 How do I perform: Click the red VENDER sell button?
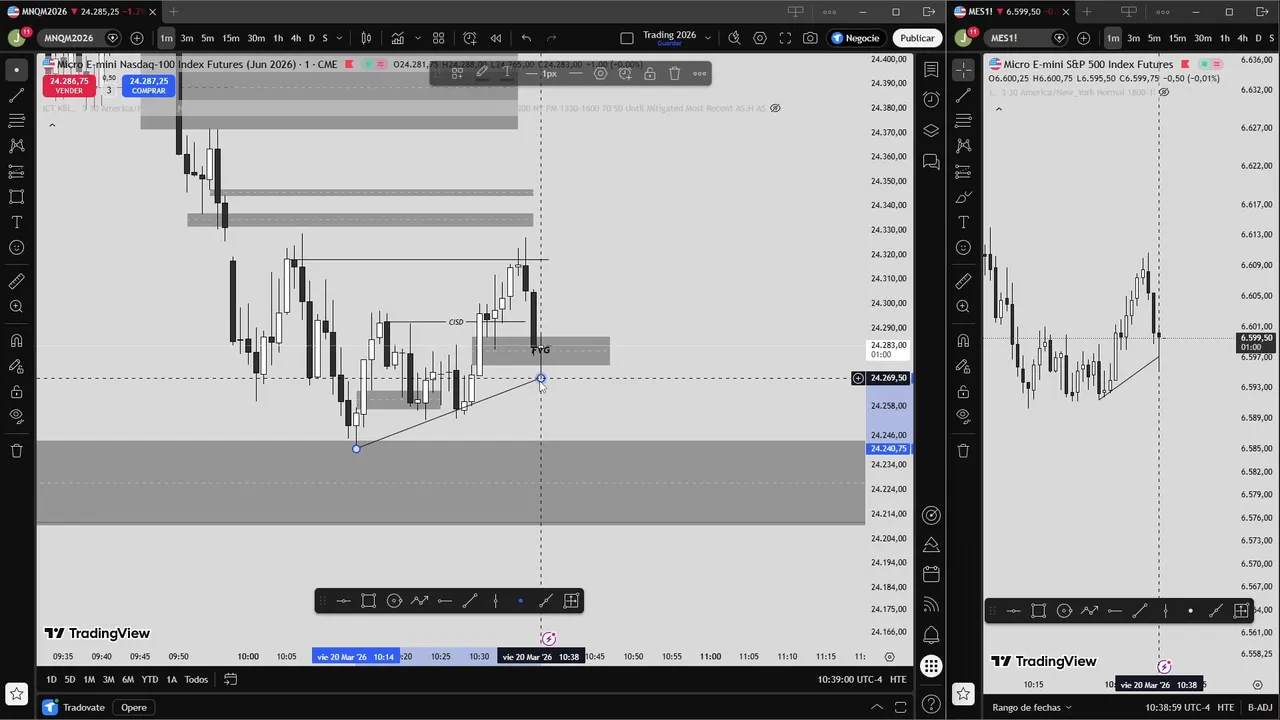tap(69, 85)
